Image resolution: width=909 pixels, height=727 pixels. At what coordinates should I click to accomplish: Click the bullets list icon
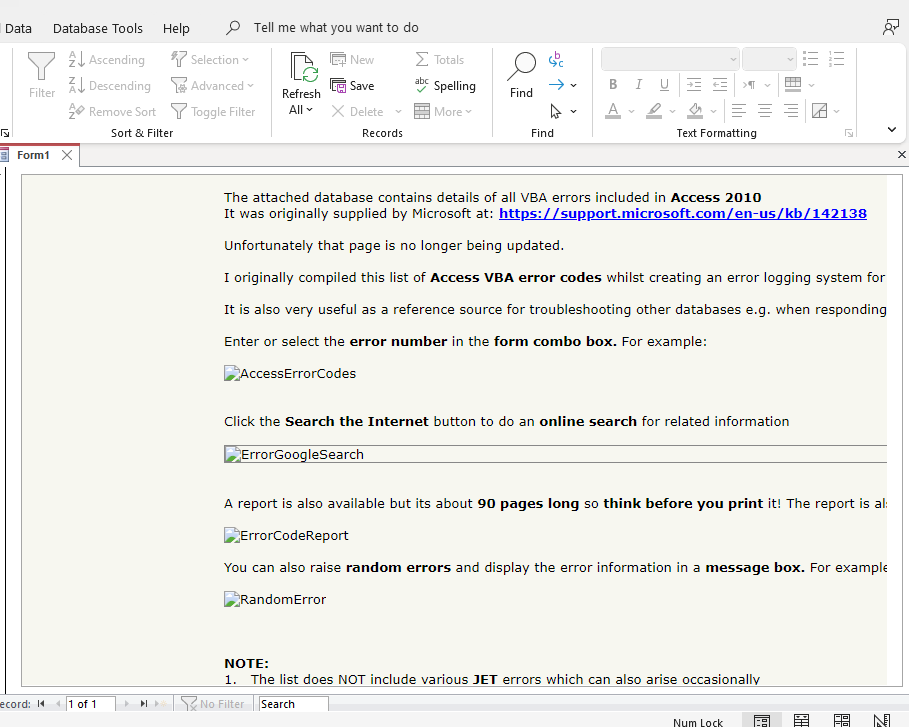811,60
